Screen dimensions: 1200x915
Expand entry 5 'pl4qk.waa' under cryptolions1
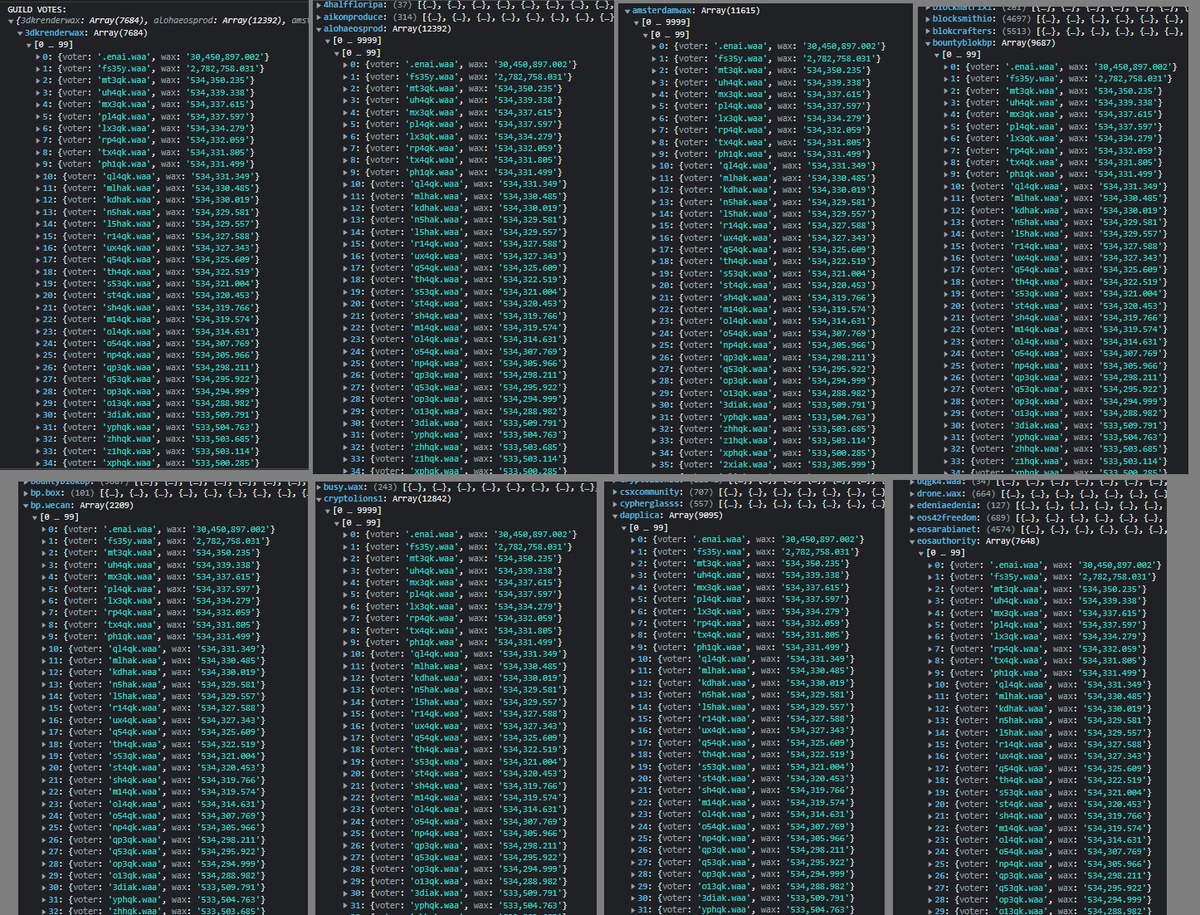point(345,593)
